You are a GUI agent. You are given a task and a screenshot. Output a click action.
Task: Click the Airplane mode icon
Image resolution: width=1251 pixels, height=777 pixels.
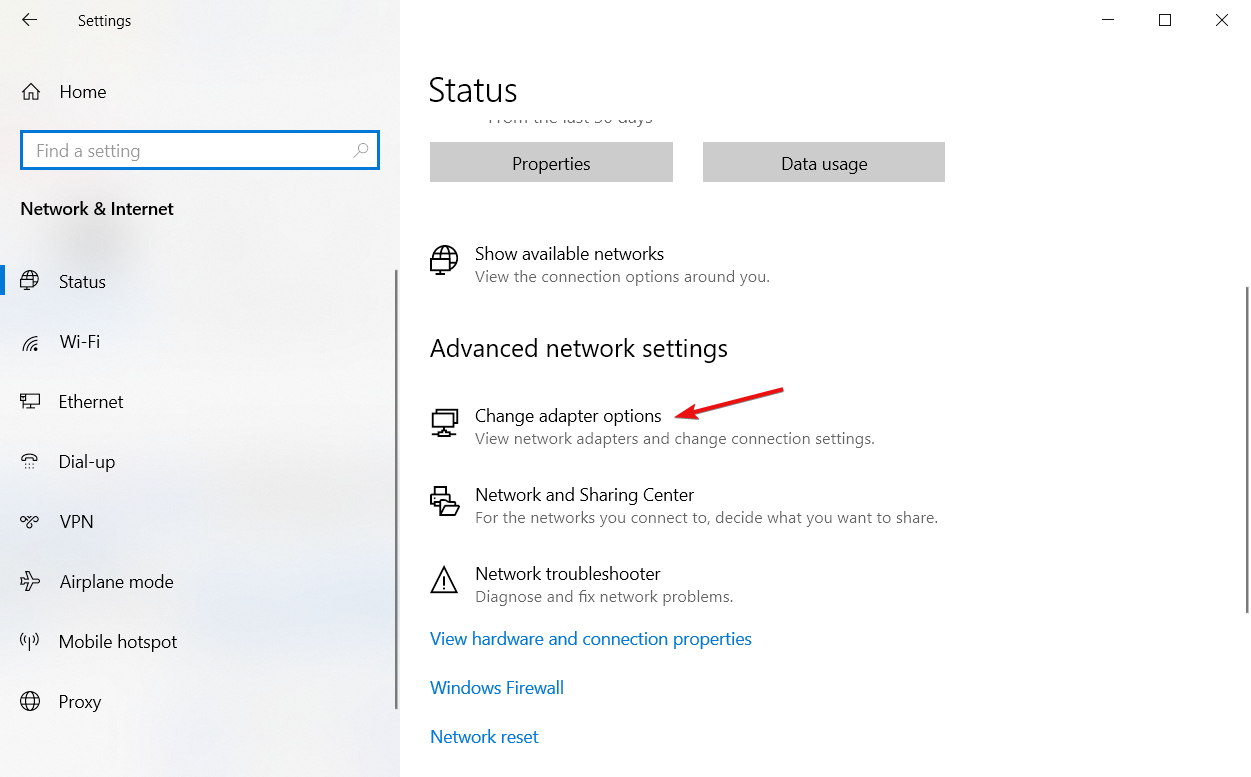coord(30,582)
